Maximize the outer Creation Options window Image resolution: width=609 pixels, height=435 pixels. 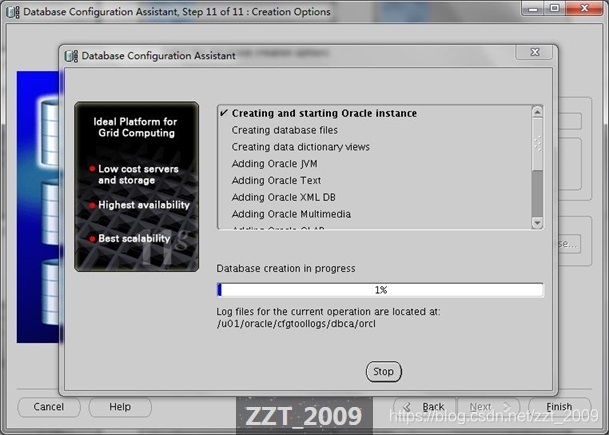555,8
